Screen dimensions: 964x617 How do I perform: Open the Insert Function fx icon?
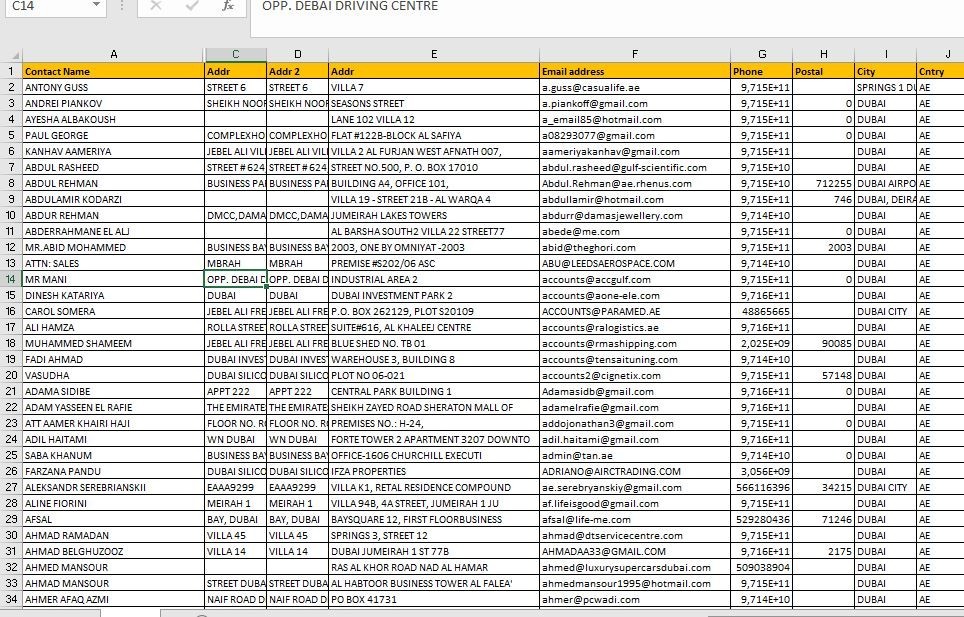click(228, 6)
